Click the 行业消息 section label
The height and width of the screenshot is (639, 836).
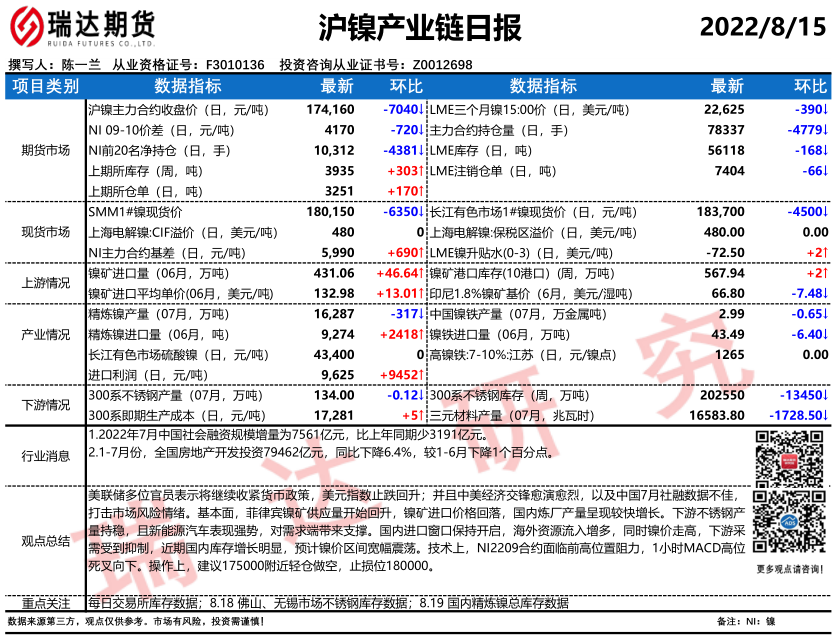pos(45,456)
